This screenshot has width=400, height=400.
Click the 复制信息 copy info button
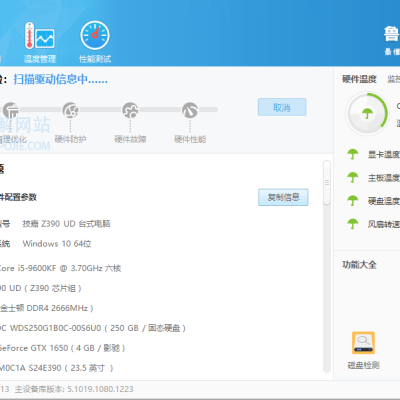click(283, 197)
